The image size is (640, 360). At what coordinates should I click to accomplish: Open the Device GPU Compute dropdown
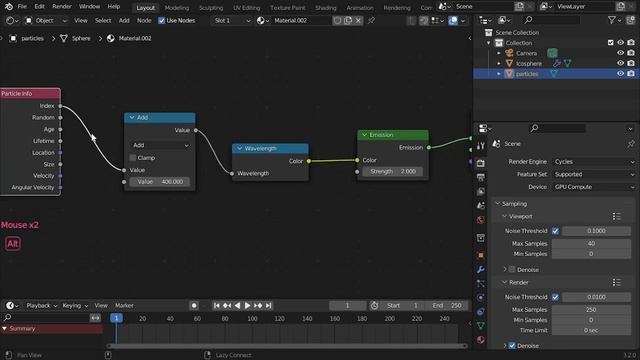coord(594,187)
